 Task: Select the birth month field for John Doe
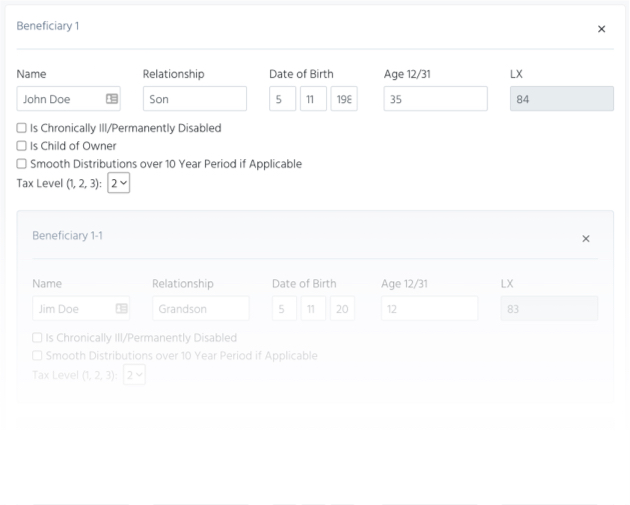pos(282,99)
